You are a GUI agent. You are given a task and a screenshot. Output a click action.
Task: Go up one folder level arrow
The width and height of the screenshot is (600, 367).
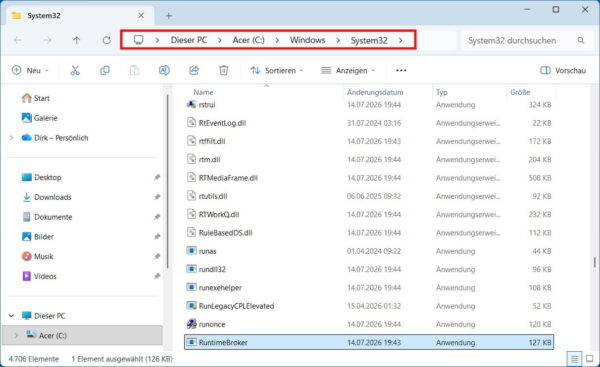(77, 40)
